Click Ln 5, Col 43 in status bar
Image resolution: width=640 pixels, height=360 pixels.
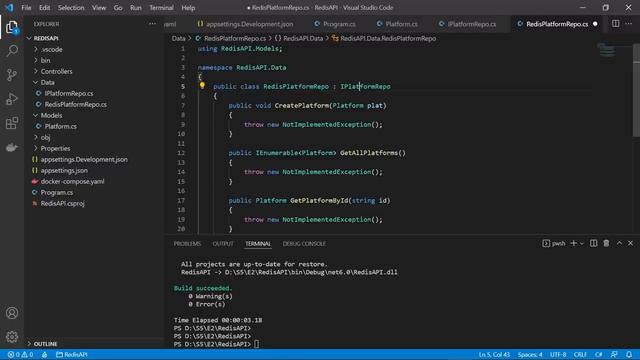tap(494, 355)
